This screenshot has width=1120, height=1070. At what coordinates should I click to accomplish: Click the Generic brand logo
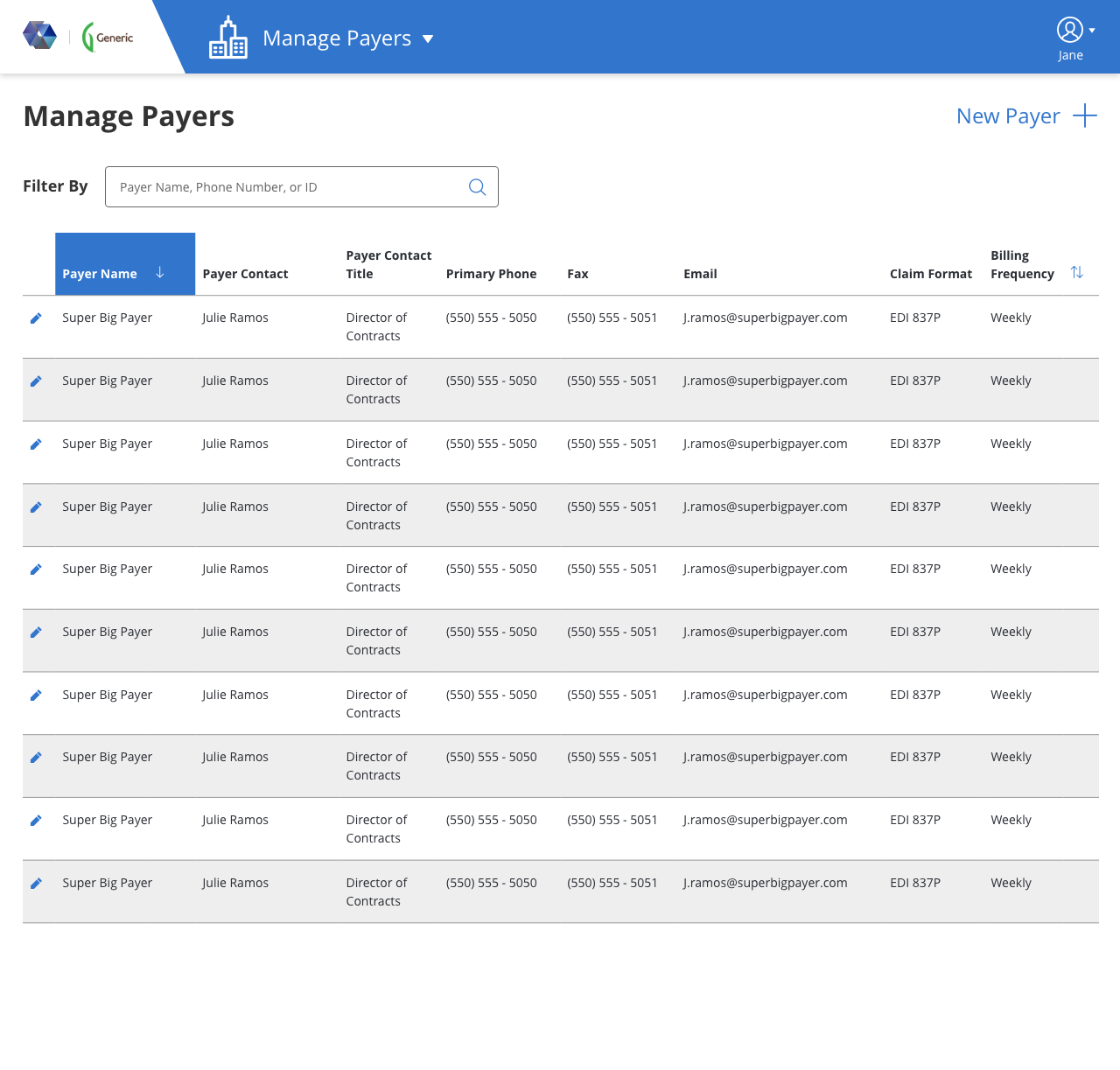click(x=107, y=37)
